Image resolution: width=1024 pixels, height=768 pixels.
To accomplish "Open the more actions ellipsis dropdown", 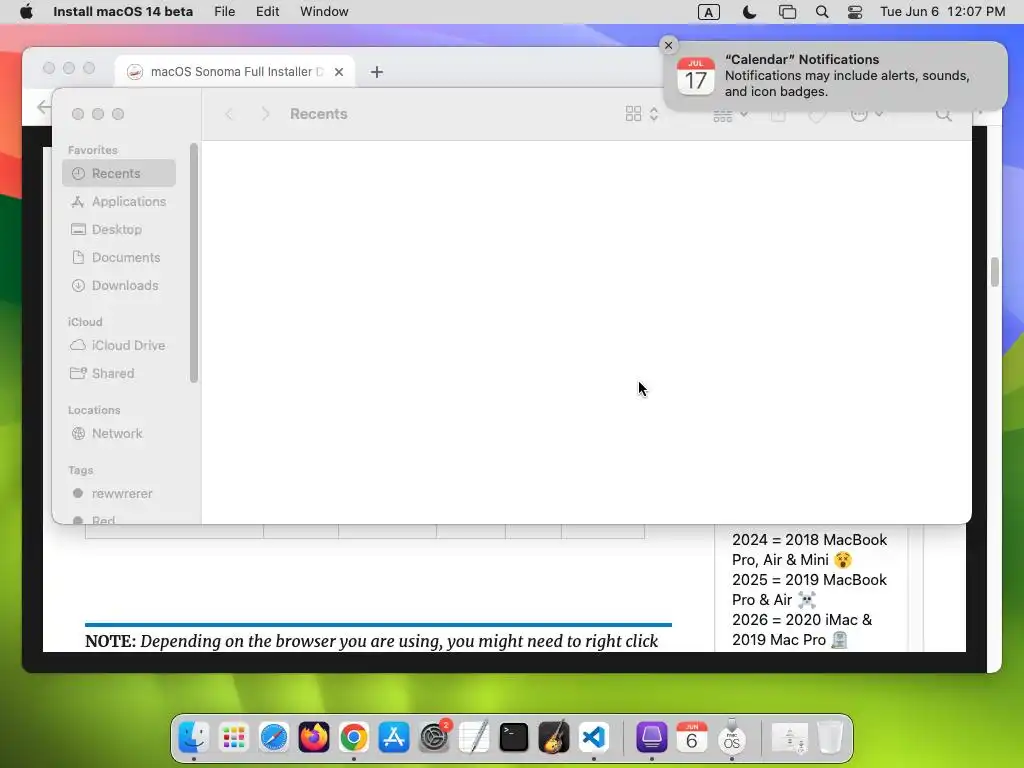I will (867, 114).
